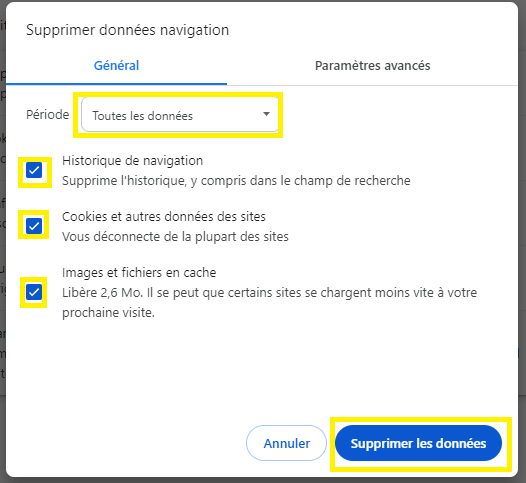Viewport: 526px width, 483px height.
Task: Click the Annuler button
Action: click(286, 443)
